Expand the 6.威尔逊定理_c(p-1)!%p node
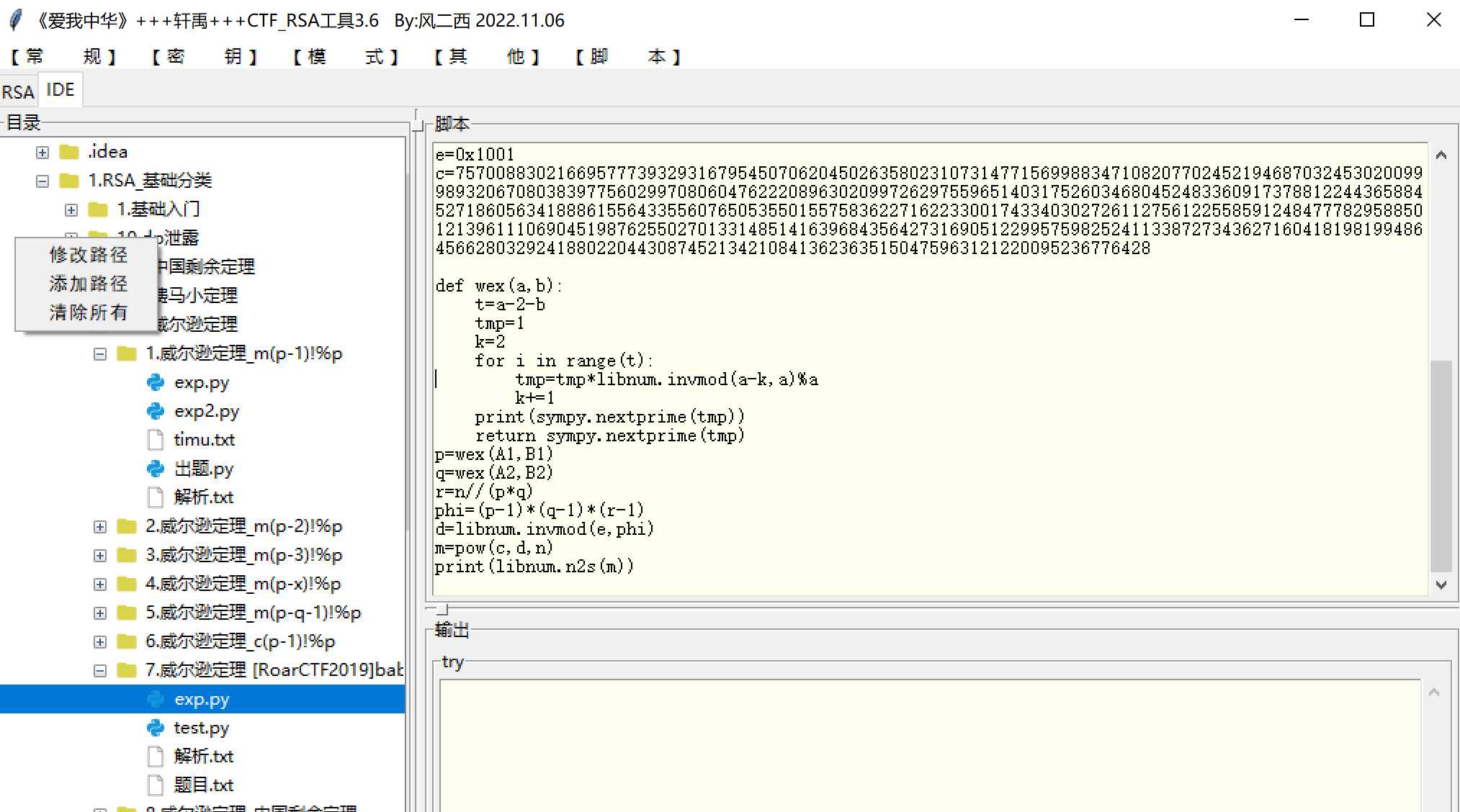This screenshot has height=812, width=1460. 100,641
